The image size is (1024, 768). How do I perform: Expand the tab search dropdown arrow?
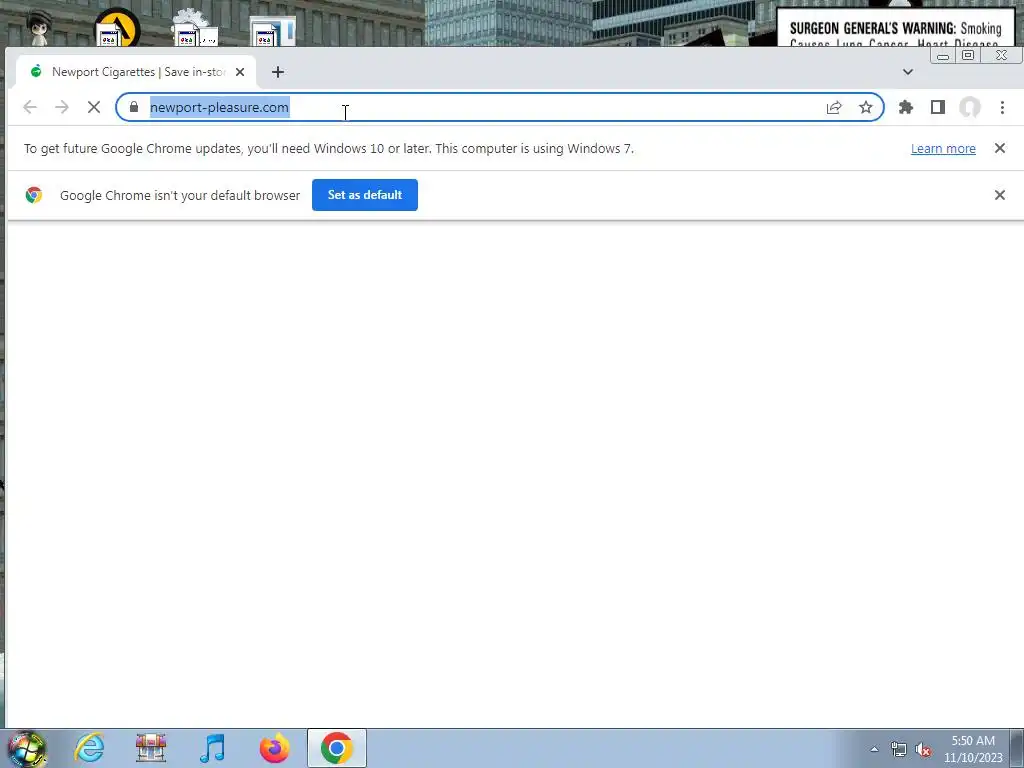pos(908,72)
